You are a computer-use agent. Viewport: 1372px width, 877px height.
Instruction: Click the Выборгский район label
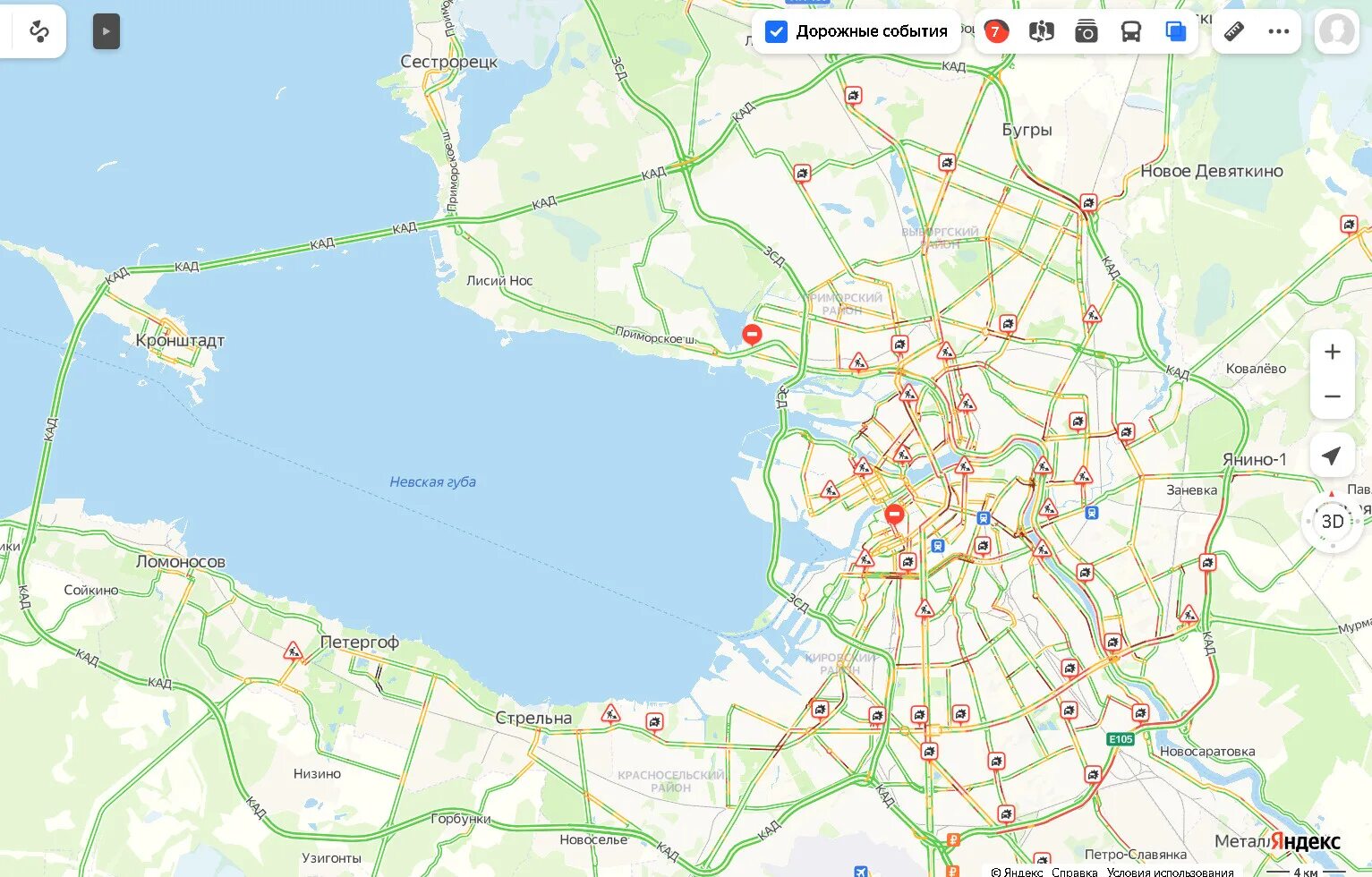coord(940,237)
